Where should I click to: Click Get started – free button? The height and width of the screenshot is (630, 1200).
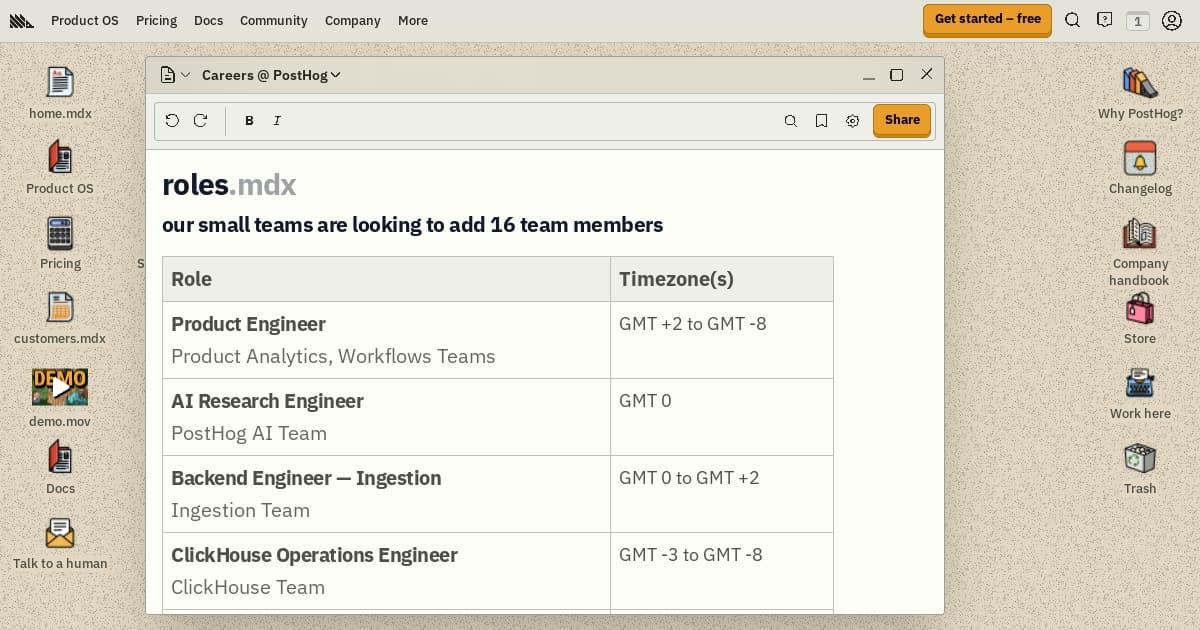click(x=987, y=19)
